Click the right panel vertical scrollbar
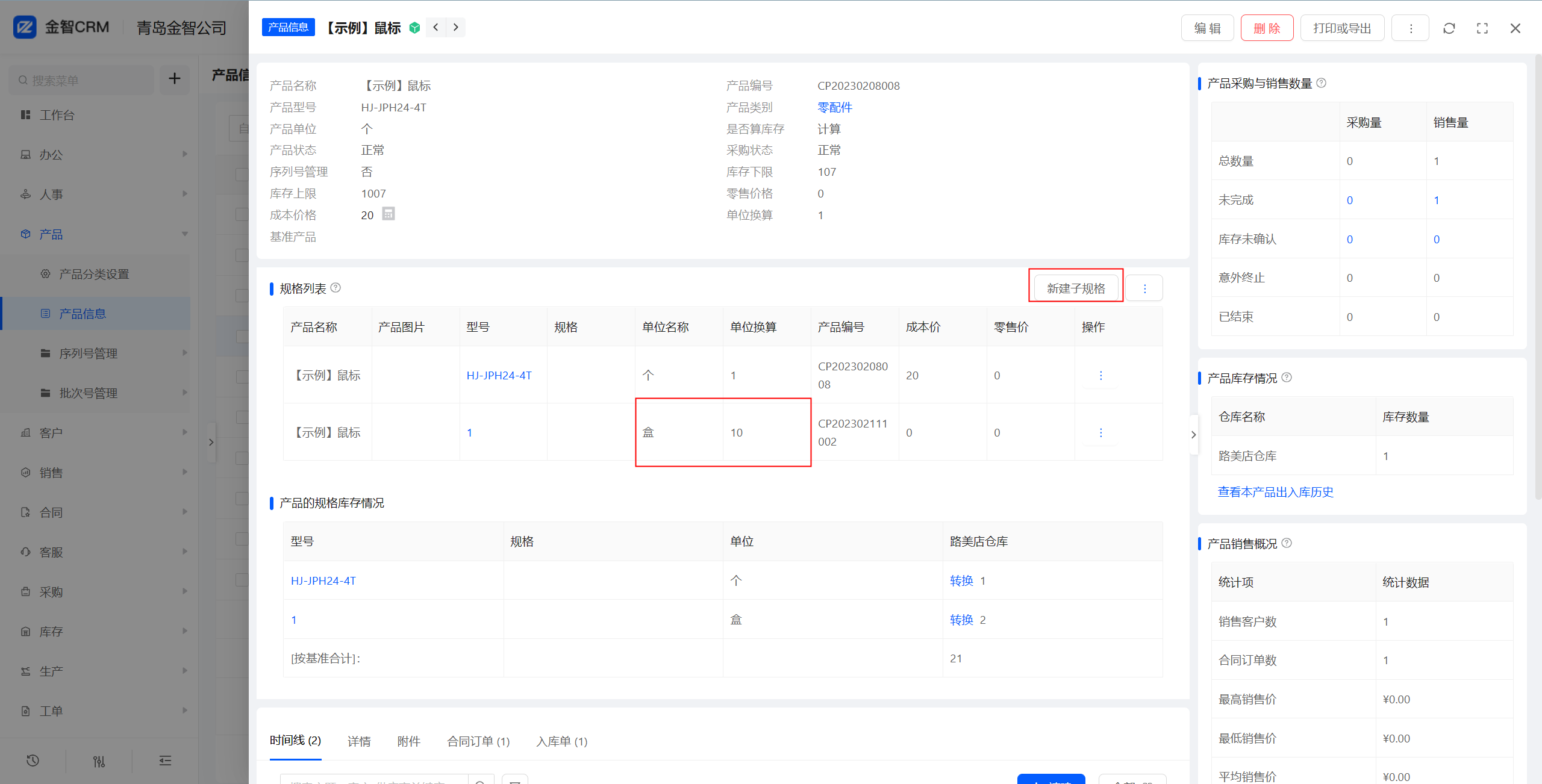The width and height of the screenshot is (1542, 784). pyautogui.click(x=1538, y=277)
